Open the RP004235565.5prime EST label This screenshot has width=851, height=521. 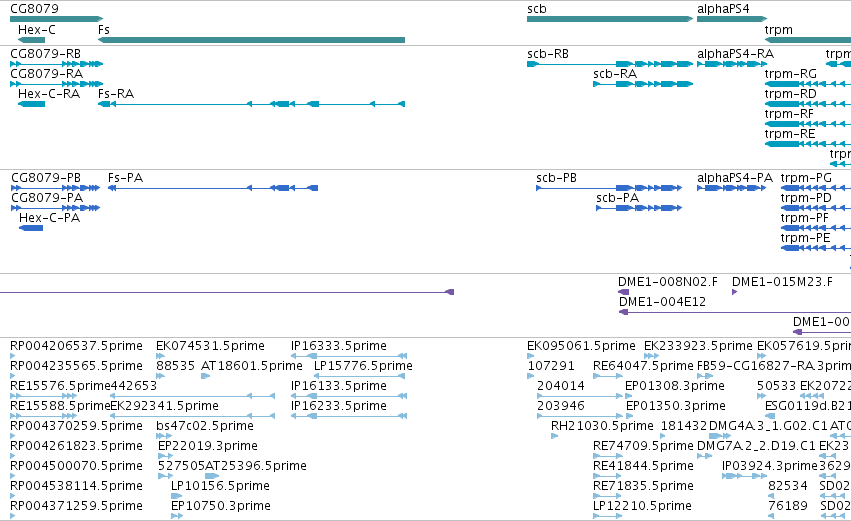pos(77,366)
